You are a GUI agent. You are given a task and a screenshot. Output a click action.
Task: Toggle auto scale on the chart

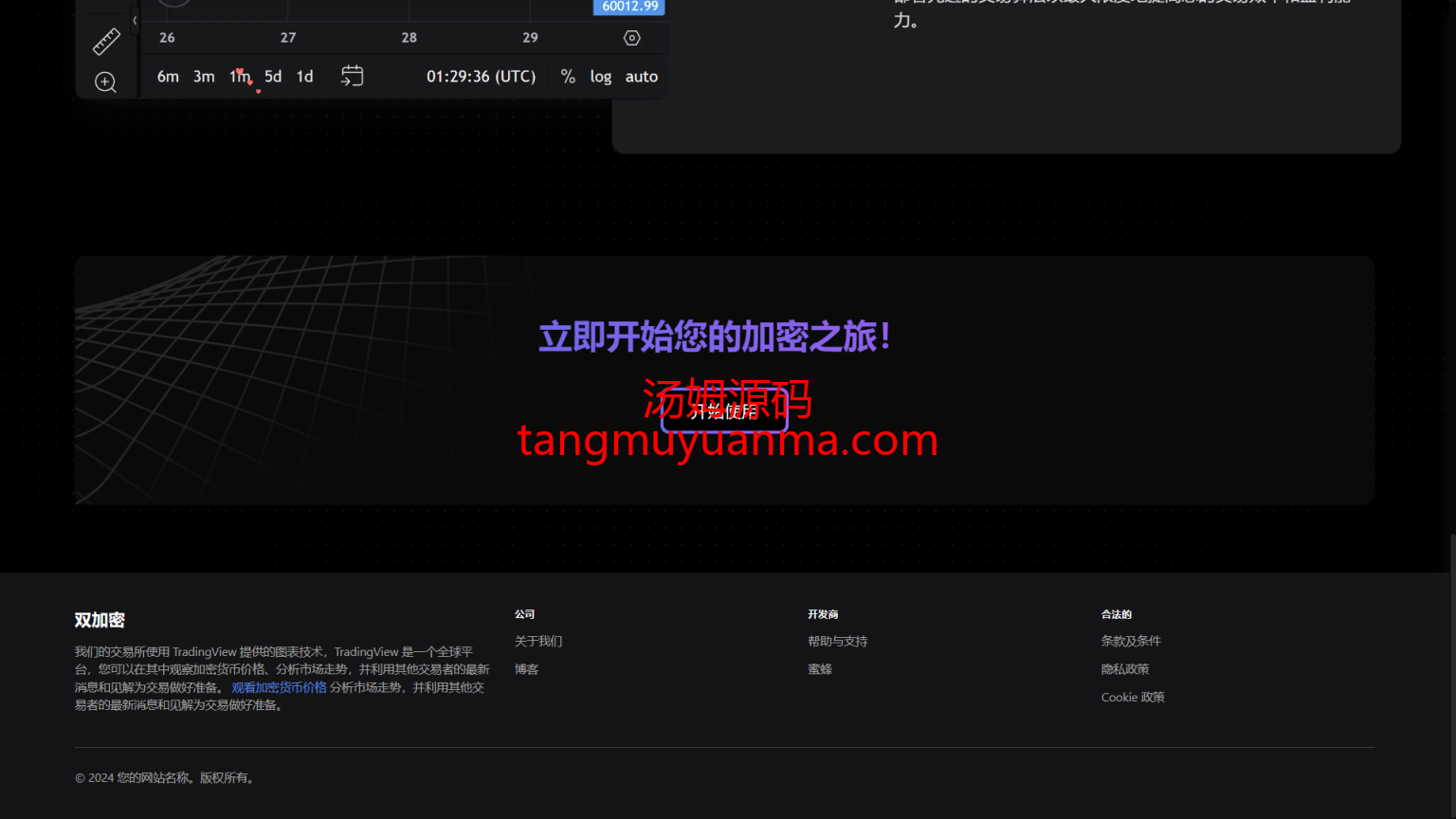coord(642,77)
